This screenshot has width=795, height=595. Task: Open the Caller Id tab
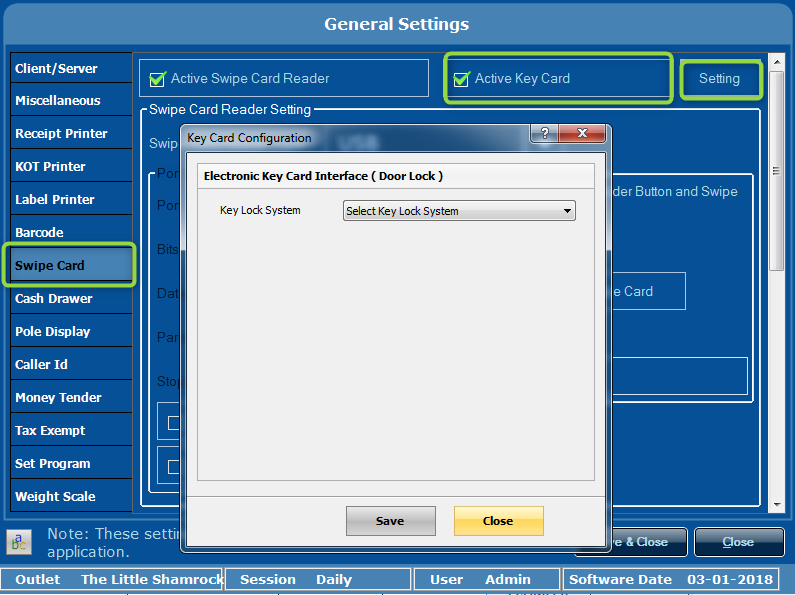[71, 364]
